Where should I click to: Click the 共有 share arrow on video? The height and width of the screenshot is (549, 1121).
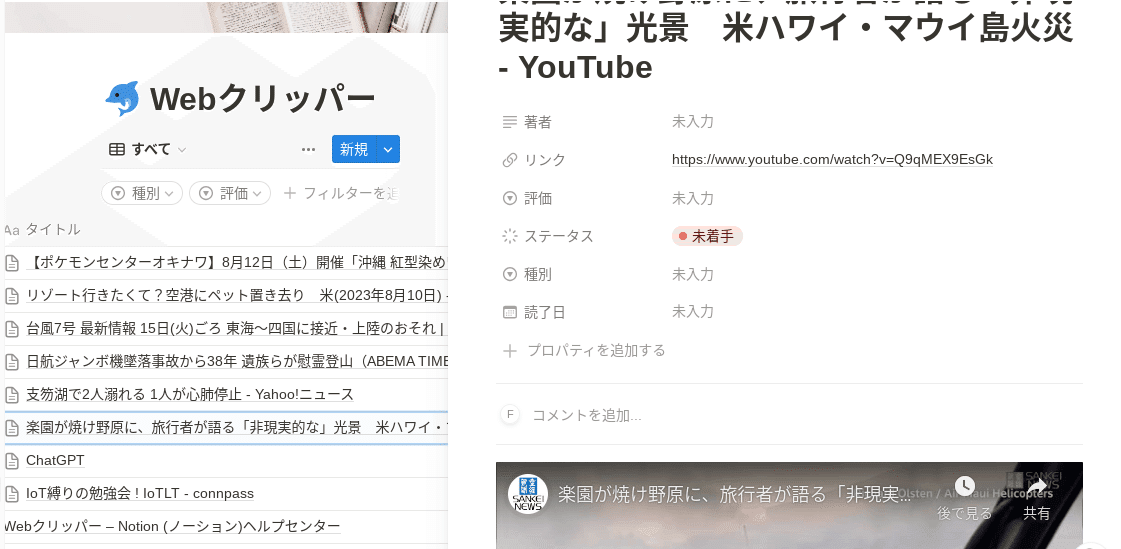click(x=1037, y=487)
